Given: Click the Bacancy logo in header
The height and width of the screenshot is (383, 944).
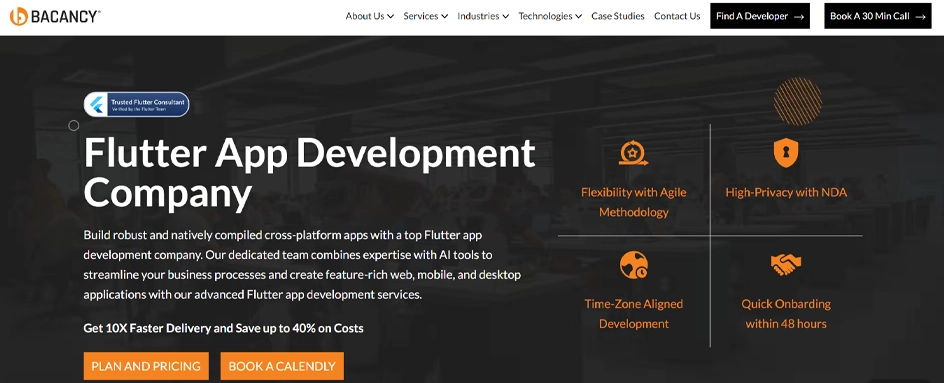Looking at the screenshot, I should (54, 16).
